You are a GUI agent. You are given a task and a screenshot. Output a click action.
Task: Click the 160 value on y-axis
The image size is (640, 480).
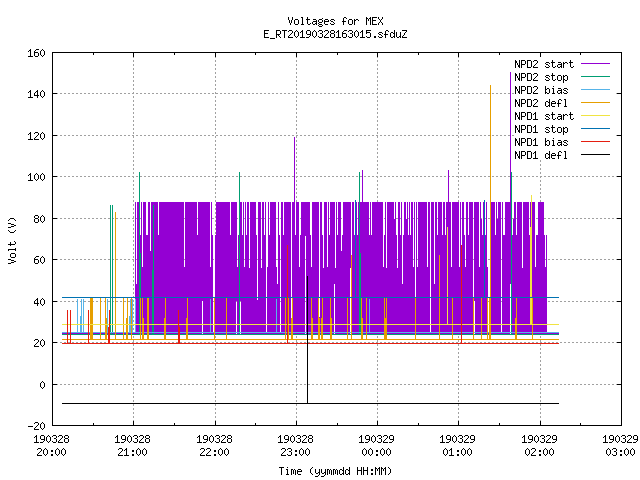pyautogui.click(x=36, y=53)
